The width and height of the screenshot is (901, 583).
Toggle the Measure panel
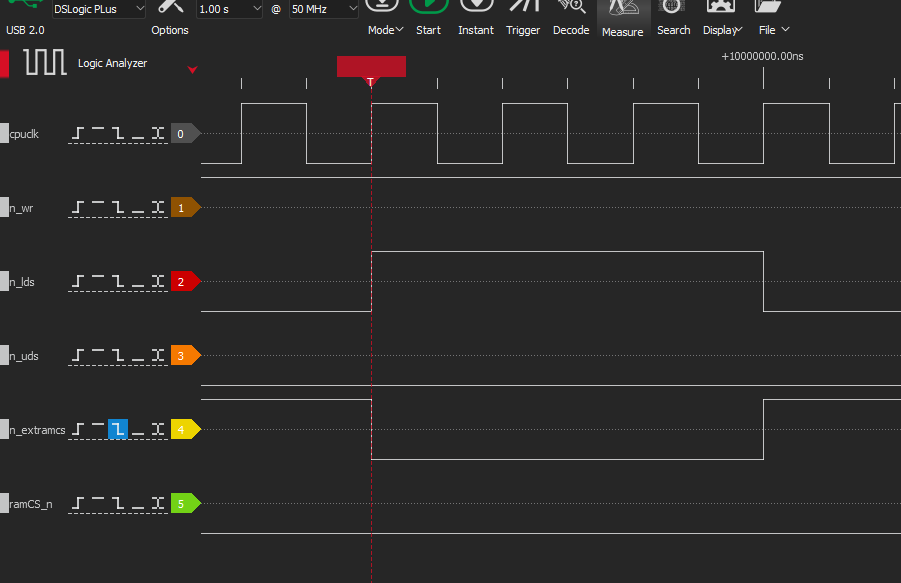[623, 19]
